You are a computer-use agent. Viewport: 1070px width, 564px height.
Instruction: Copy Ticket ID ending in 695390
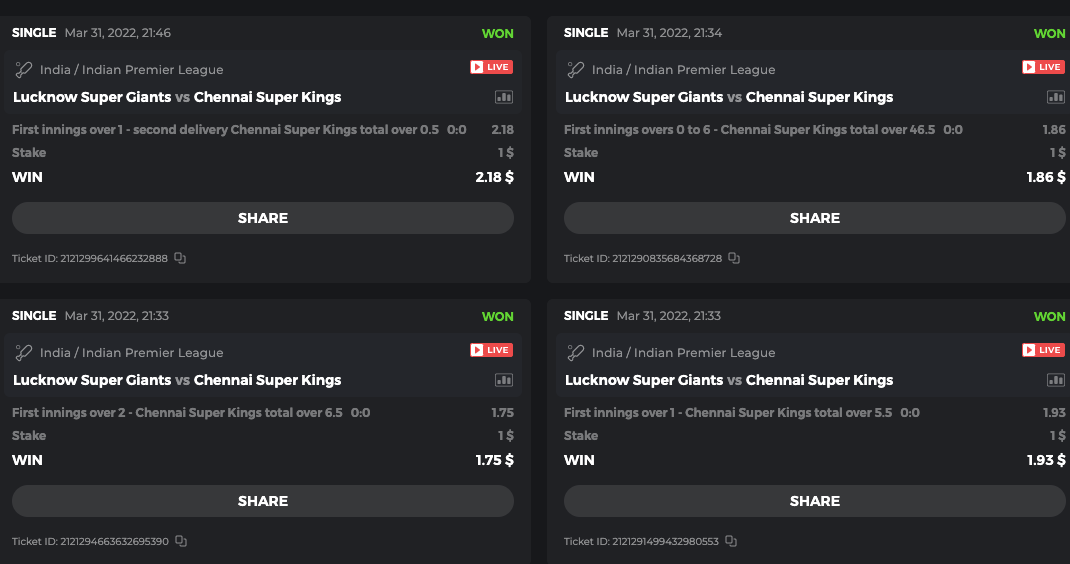point(181,541)
